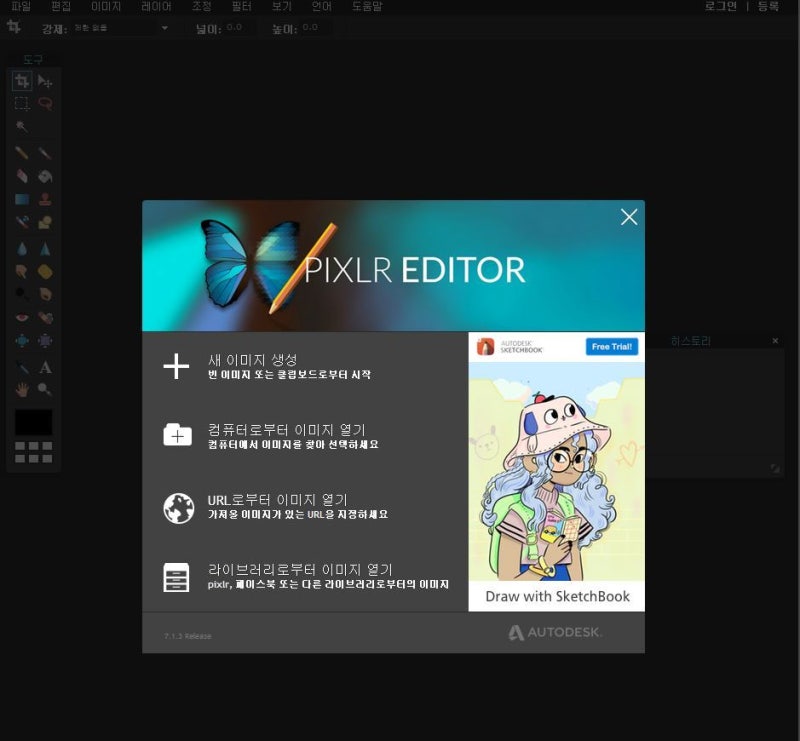Select the Sponge tool
This screenshot has width=800, height=741.
click(x=45, y=271)
